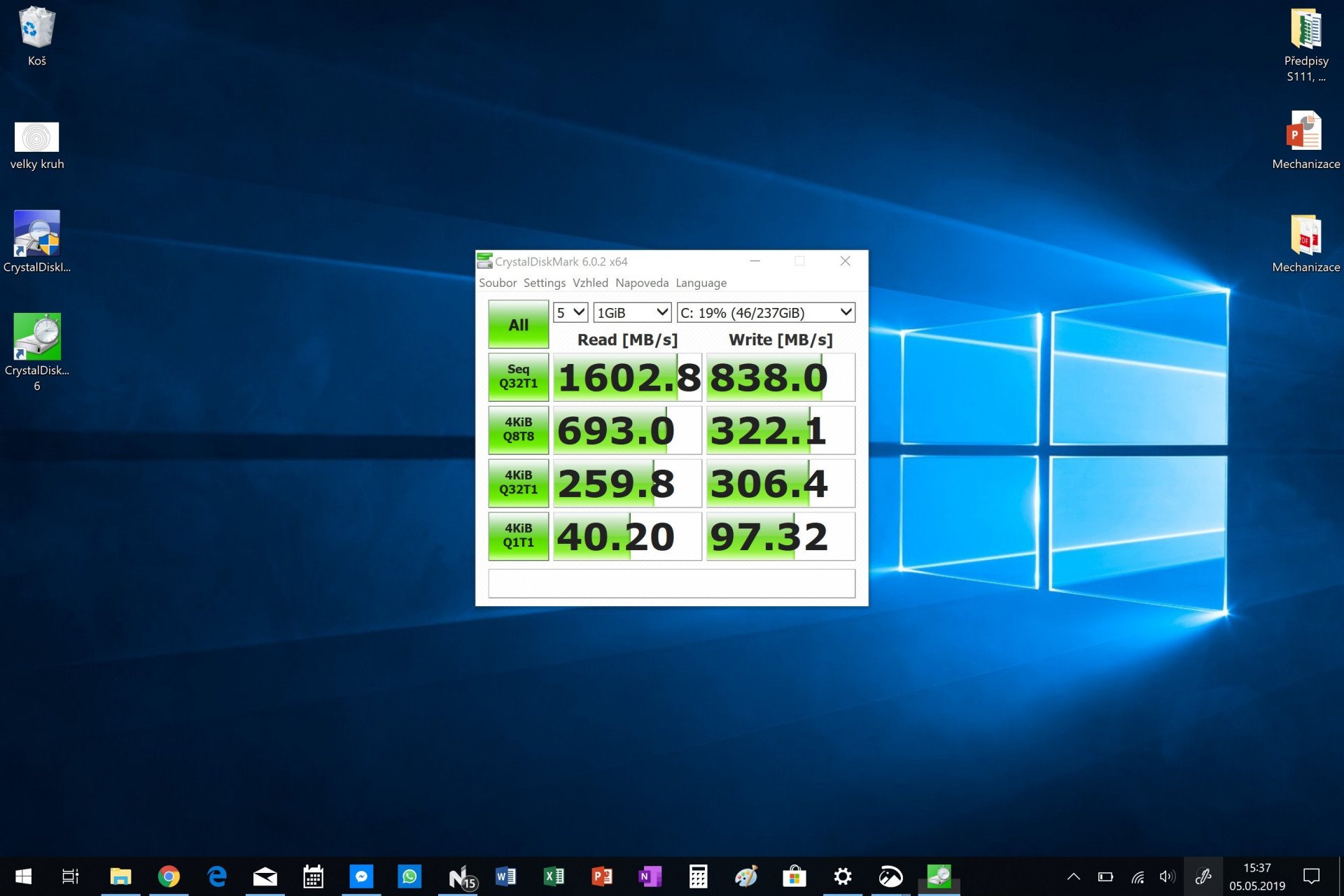This screenshot has height=896, width=1344.
Task: Launch Word from the taskbar
Action: pos(505,876)
